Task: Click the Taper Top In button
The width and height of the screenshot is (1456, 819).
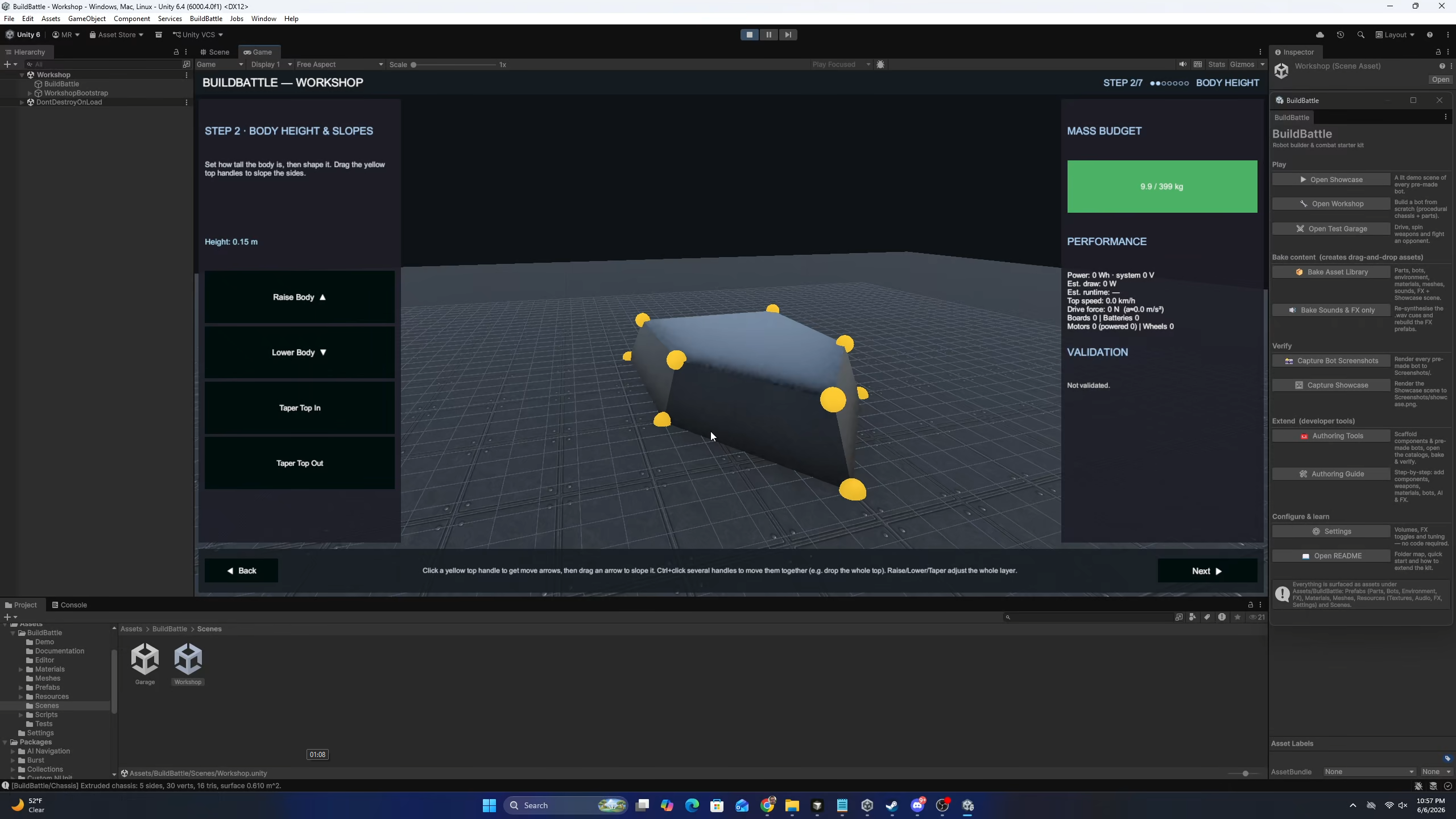Action: coord(300,408)
